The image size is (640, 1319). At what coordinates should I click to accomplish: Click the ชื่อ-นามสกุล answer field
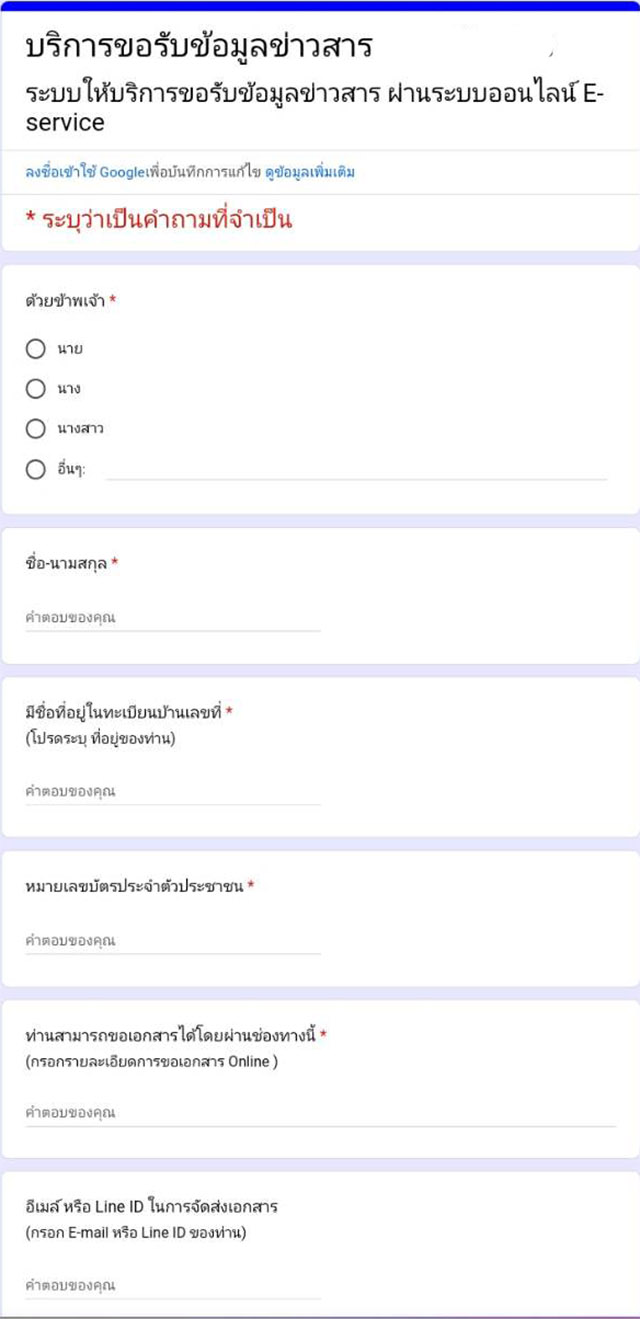[173, 618]
